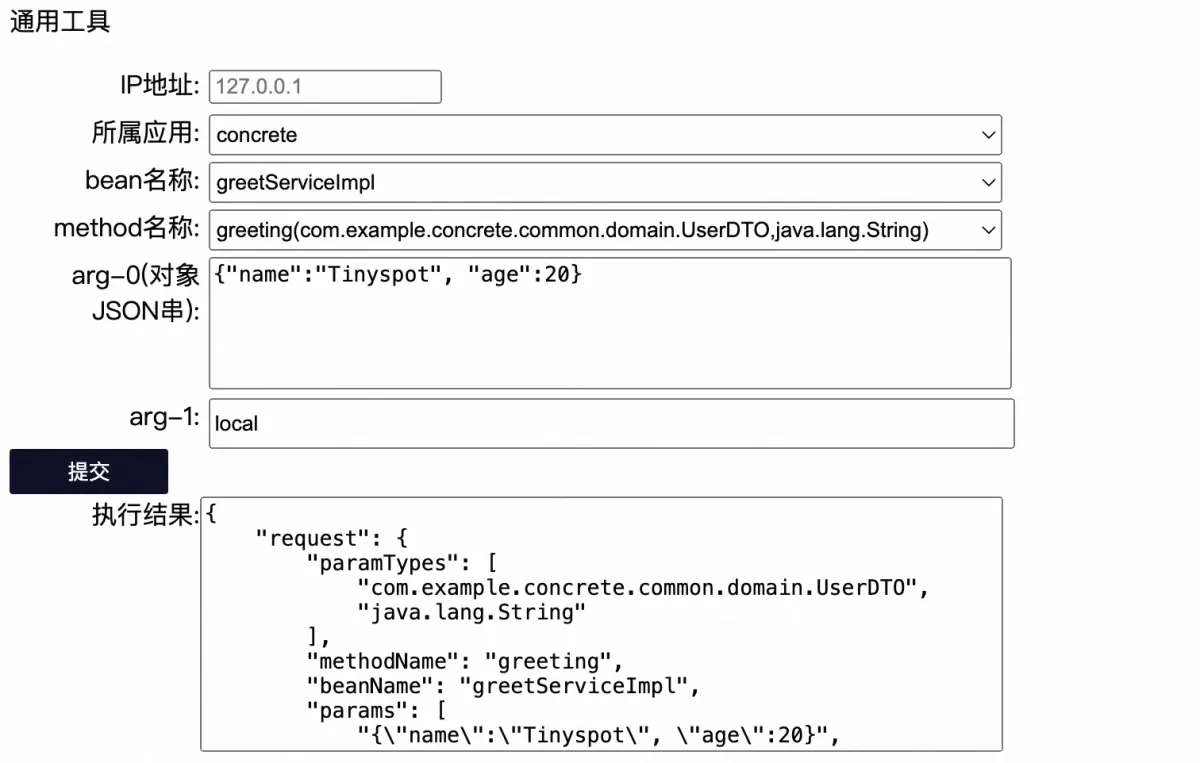Click the "methodName": "greeting" line in results
1200x763 pixels.
point(465,661)
